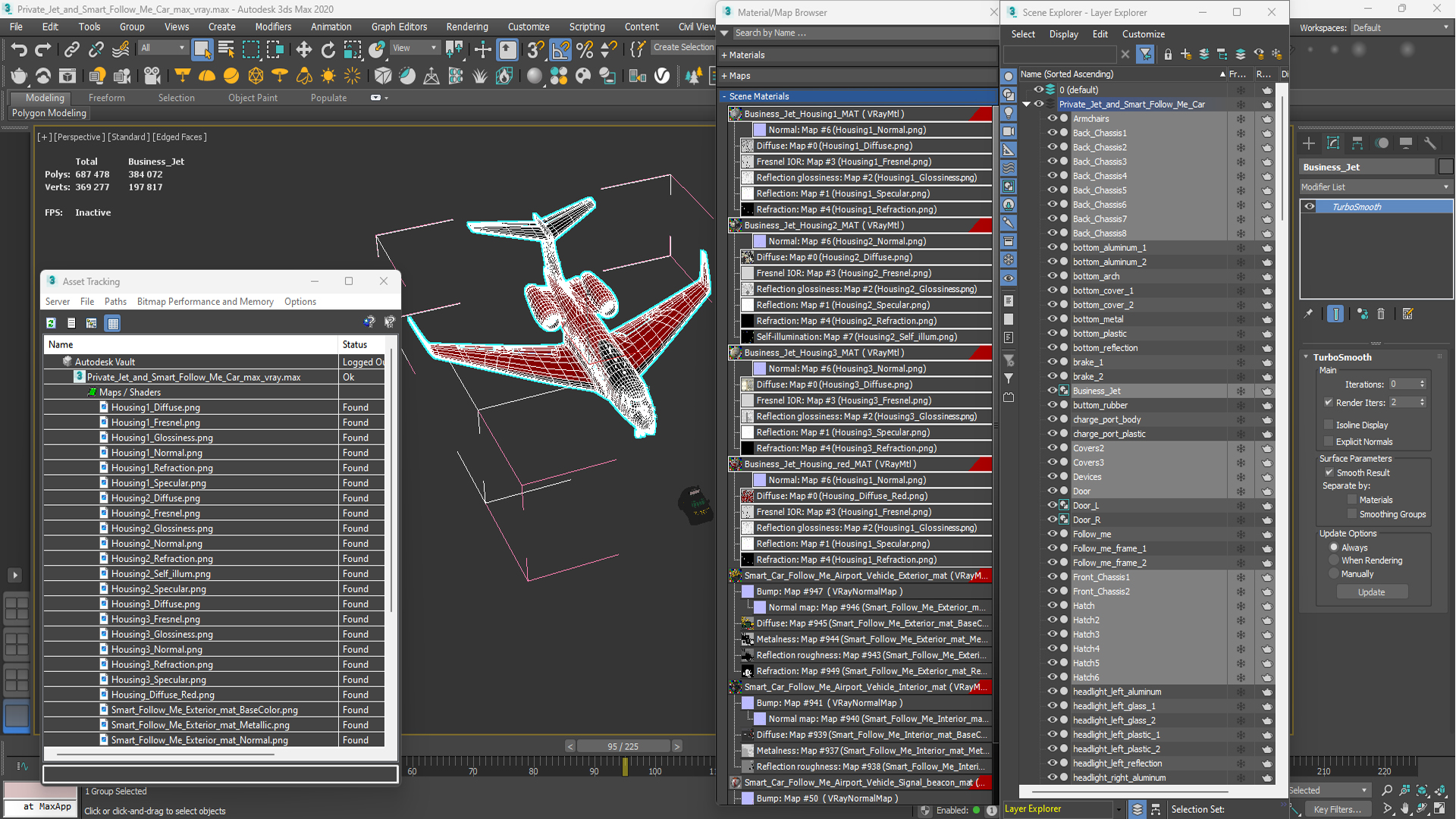
Task: Click the Polygon Modeling button
Action: coord(49,113)
